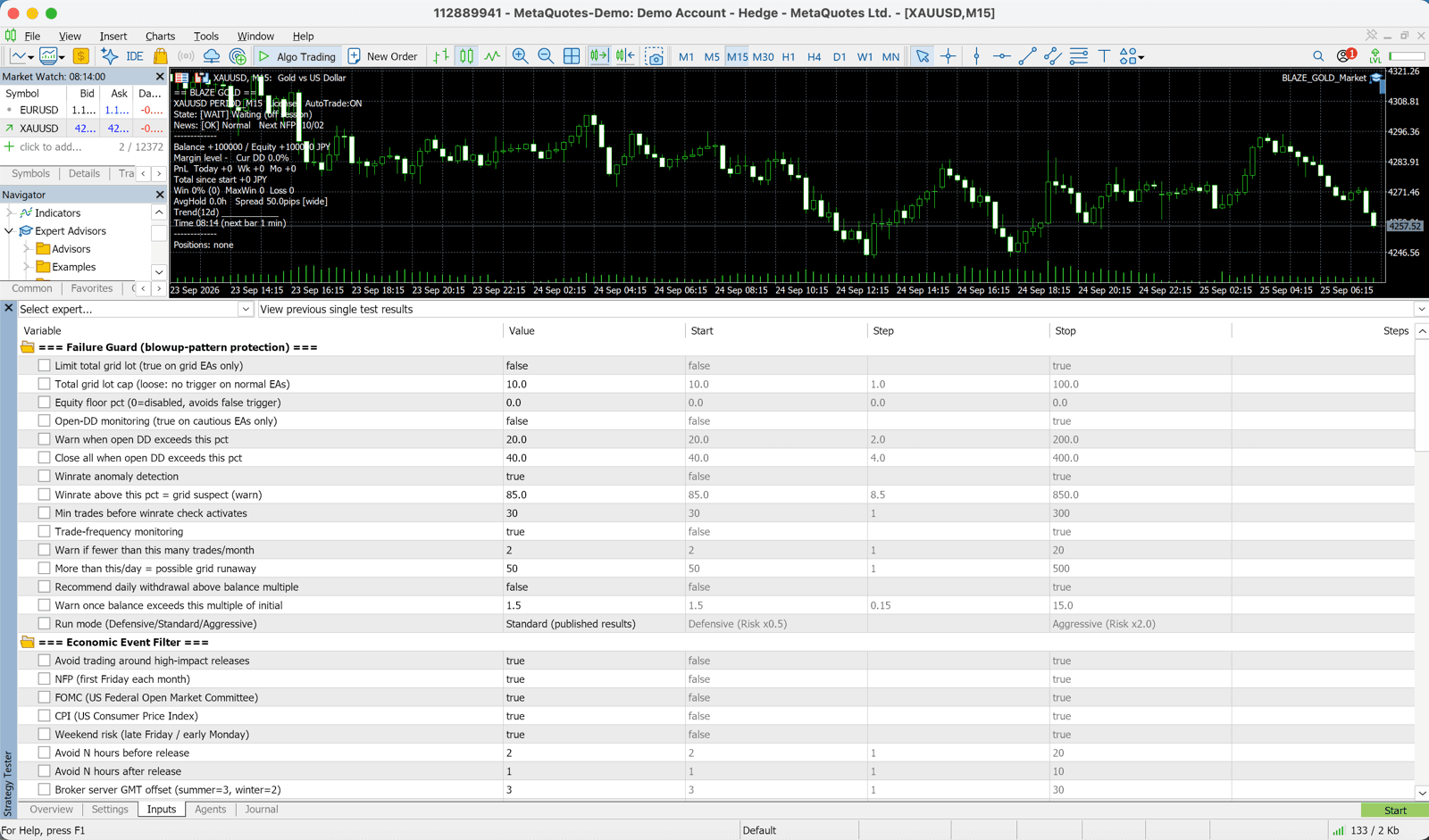Check 'Weekend risk' parameter checkbox

pos(44,734)
